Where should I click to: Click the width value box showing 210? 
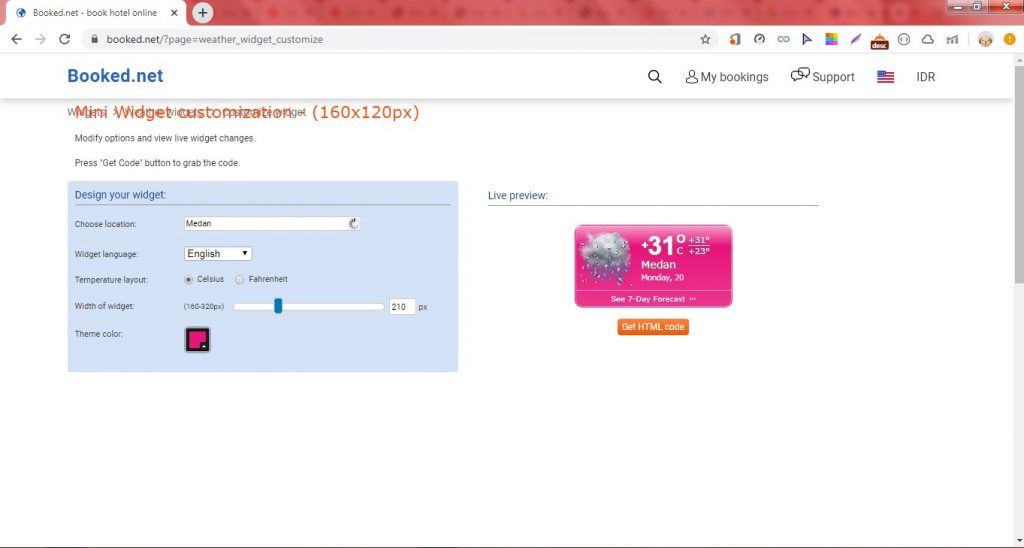402,306
